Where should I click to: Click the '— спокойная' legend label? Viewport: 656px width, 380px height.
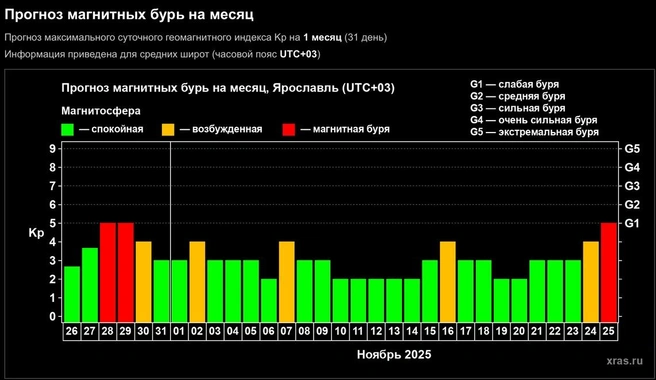(x=111, y=129)
